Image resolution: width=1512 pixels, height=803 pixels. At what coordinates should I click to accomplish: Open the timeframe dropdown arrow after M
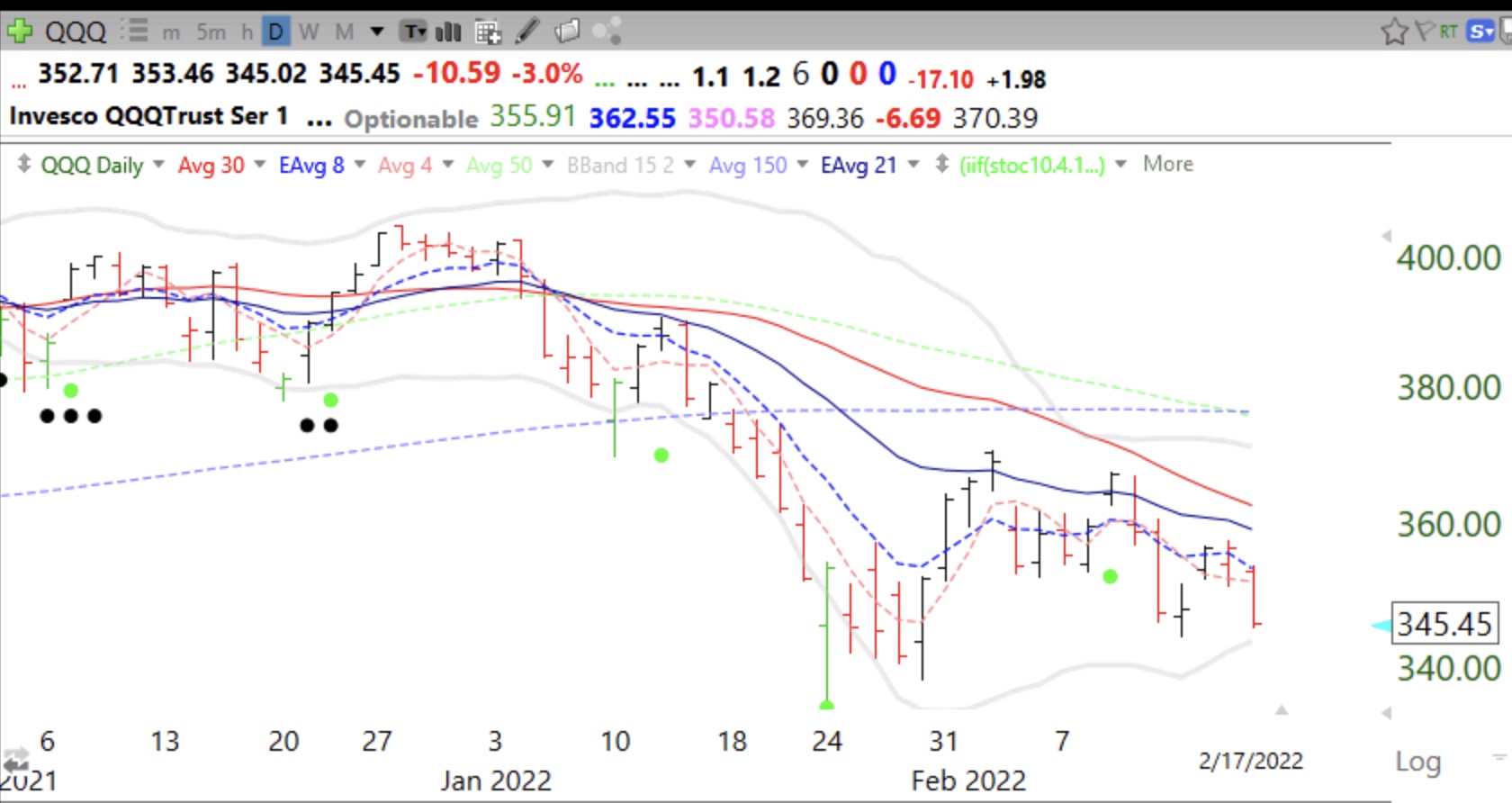(378, 32)
